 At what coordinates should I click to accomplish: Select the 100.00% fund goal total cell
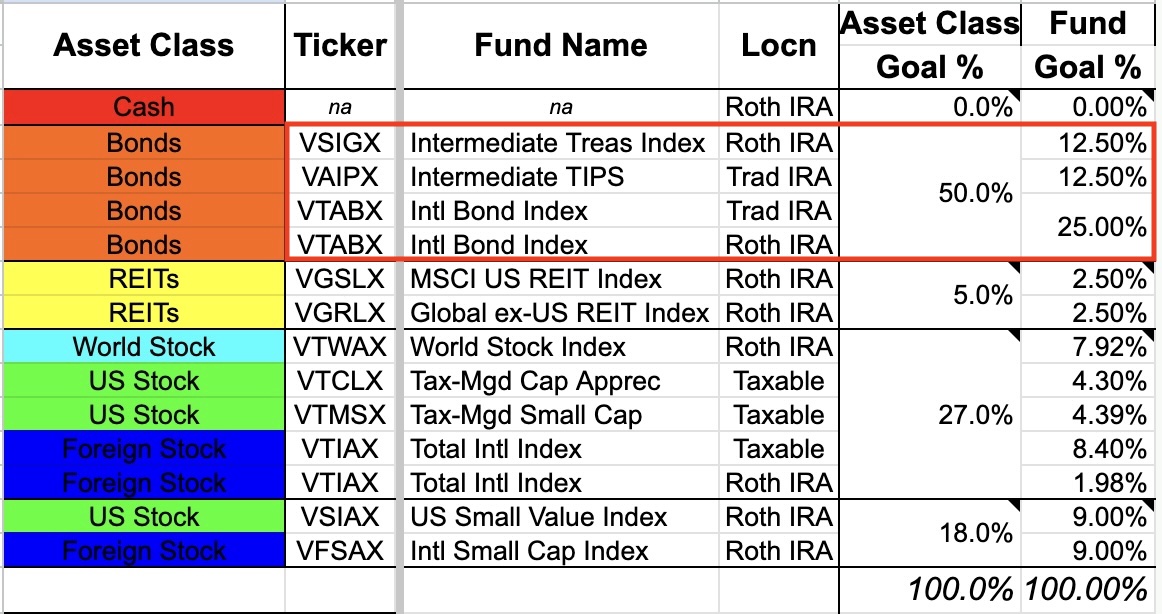[x=1088, y=590]
